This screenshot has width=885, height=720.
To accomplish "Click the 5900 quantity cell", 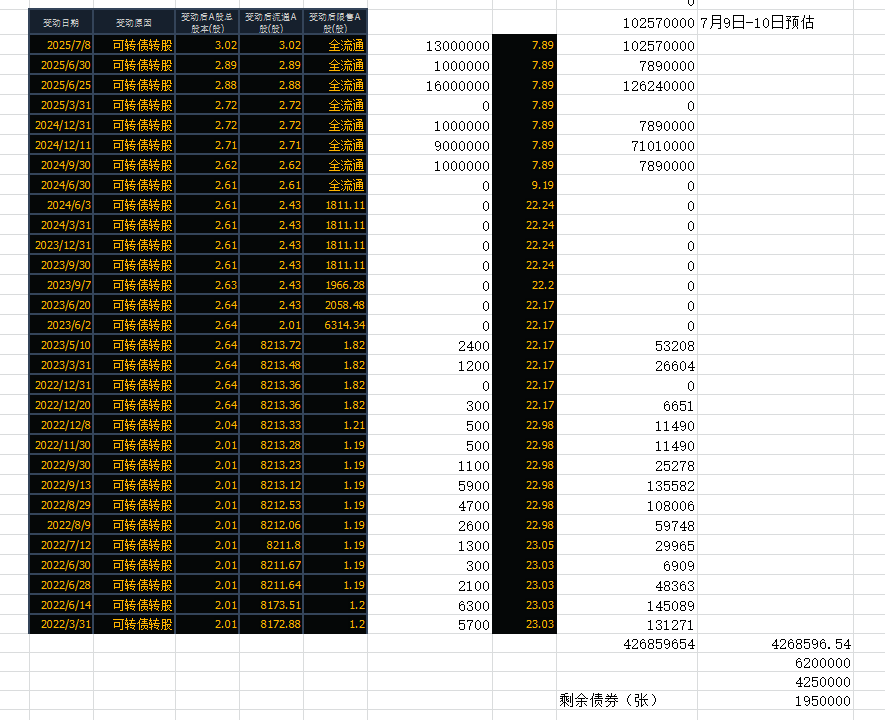I will pos(430,486).
